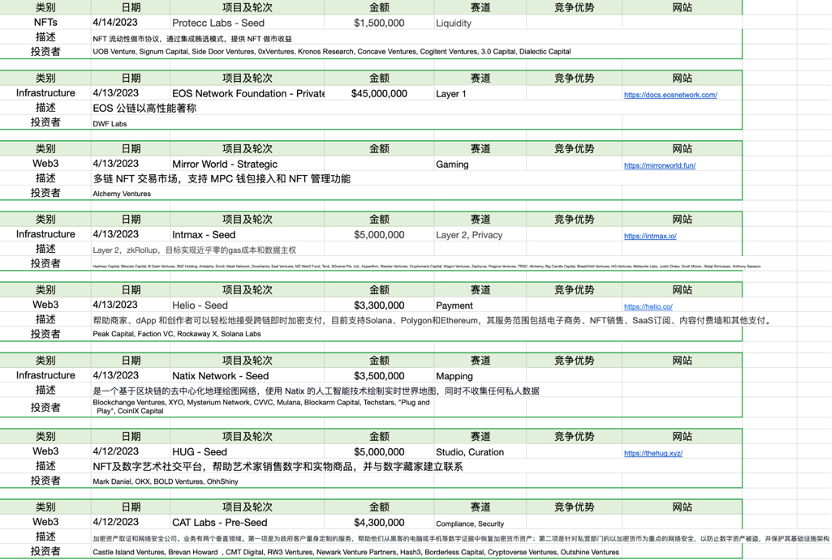The height and width of the screenshot is (560, 832).
Task: Click the EOS 公链以高性能著称 description cell
Action: tap(144, 108)
